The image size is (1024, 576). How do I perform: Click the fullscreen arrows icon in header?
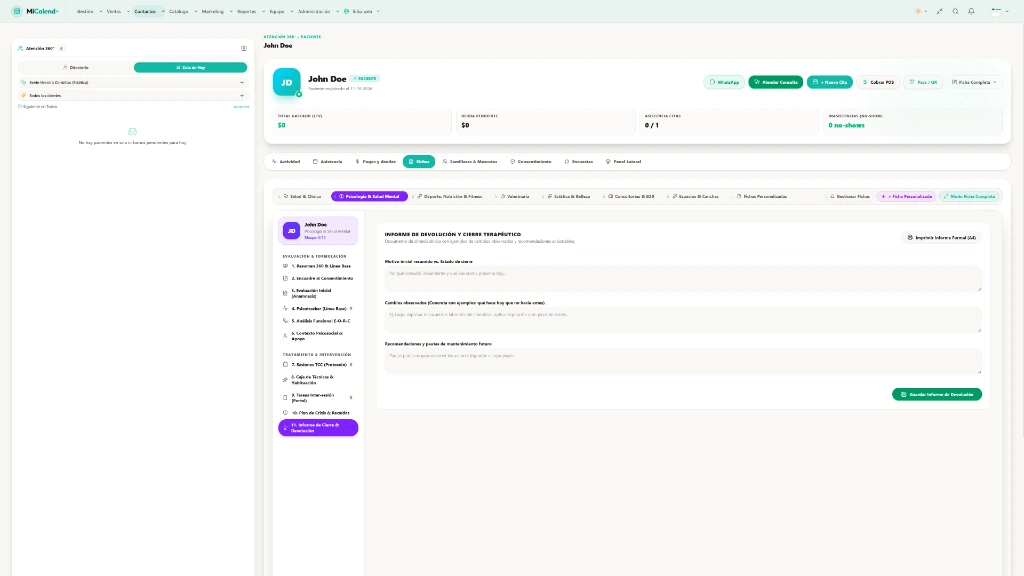click(x=940, y=11)
